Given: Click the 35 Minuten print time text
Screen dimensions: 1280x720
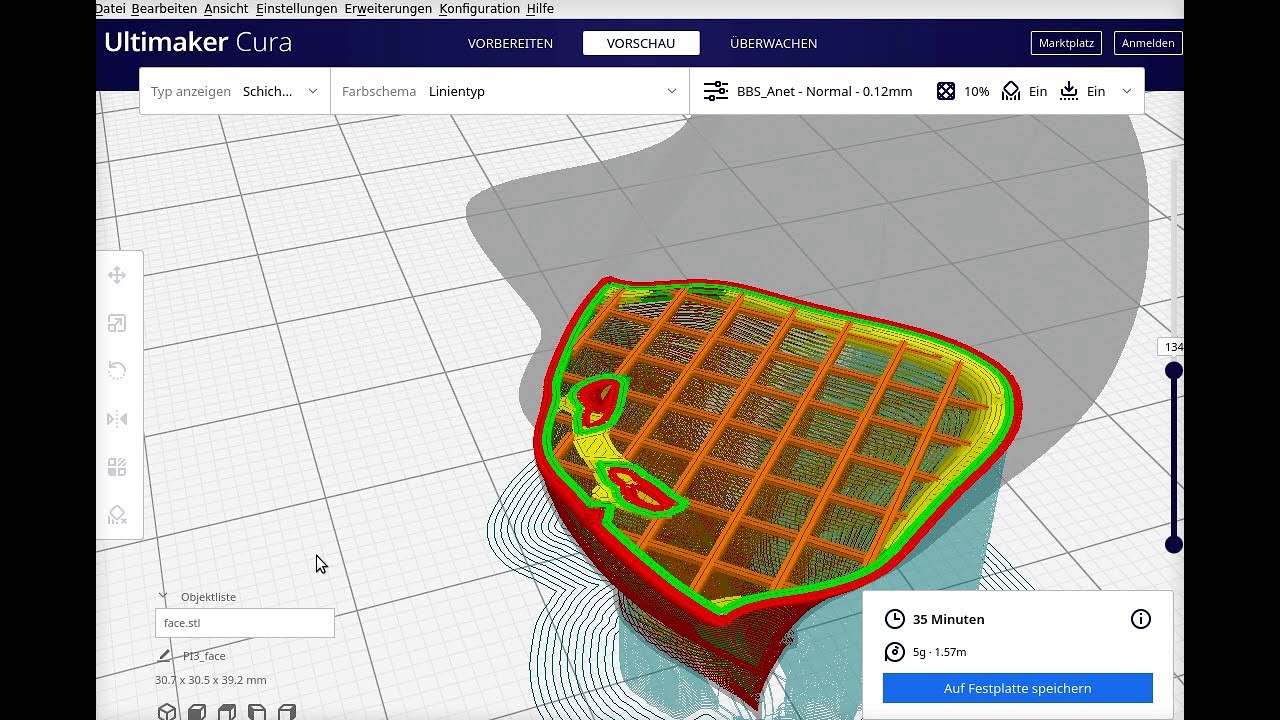Looking at the screenshot, I should point(949,619).
